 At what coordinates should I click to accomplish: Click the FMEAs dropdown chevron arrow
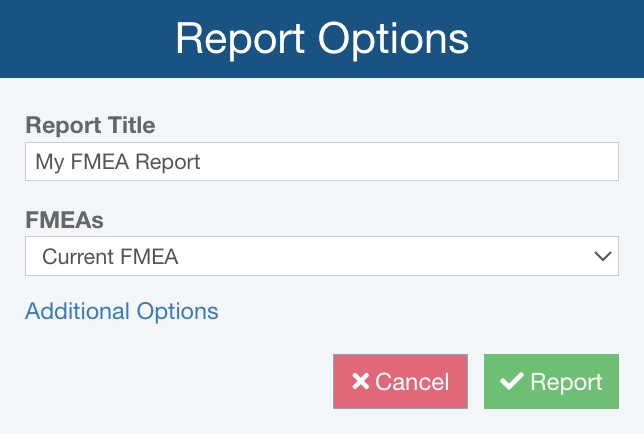point(602,256)
